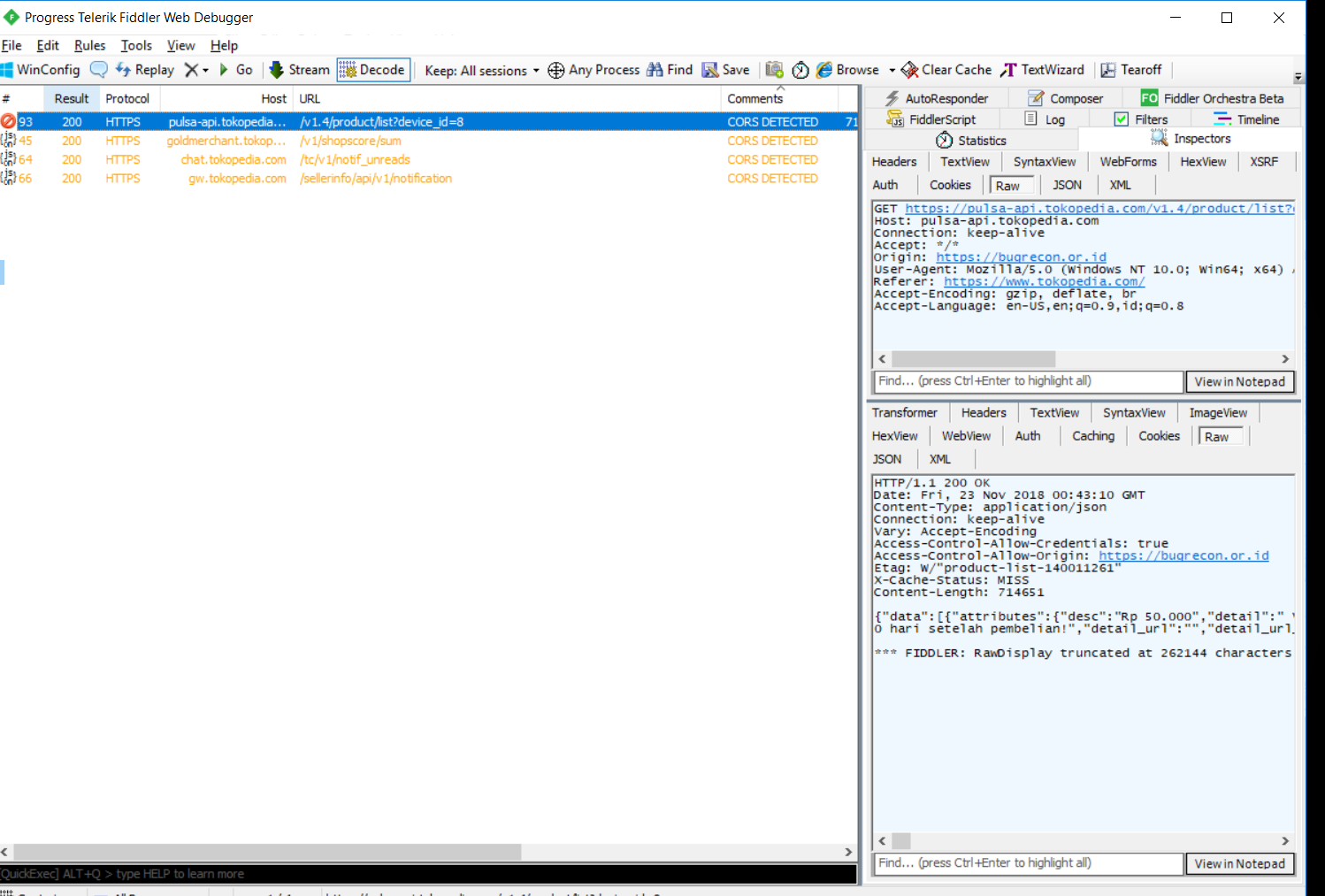Click the QuickExec command box
1325x896 pixels.
(428, 874)
